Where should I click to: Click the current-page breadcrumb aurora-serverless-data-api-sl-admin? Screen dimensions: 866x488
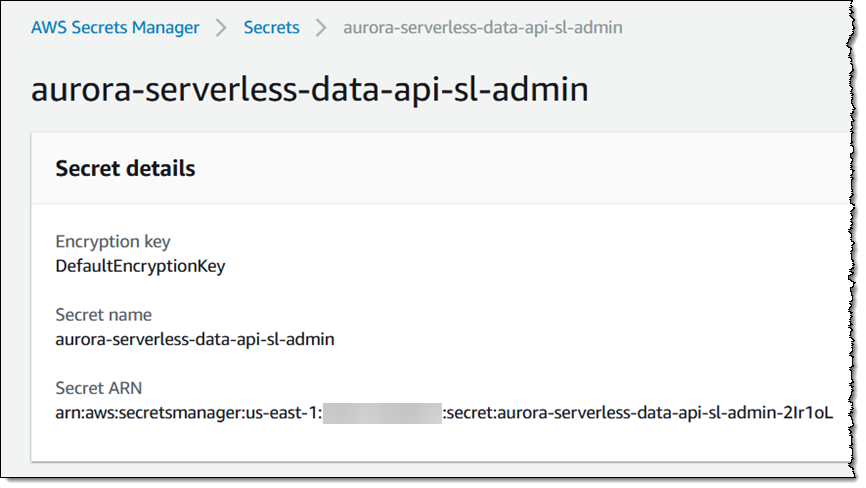[482, 27]
